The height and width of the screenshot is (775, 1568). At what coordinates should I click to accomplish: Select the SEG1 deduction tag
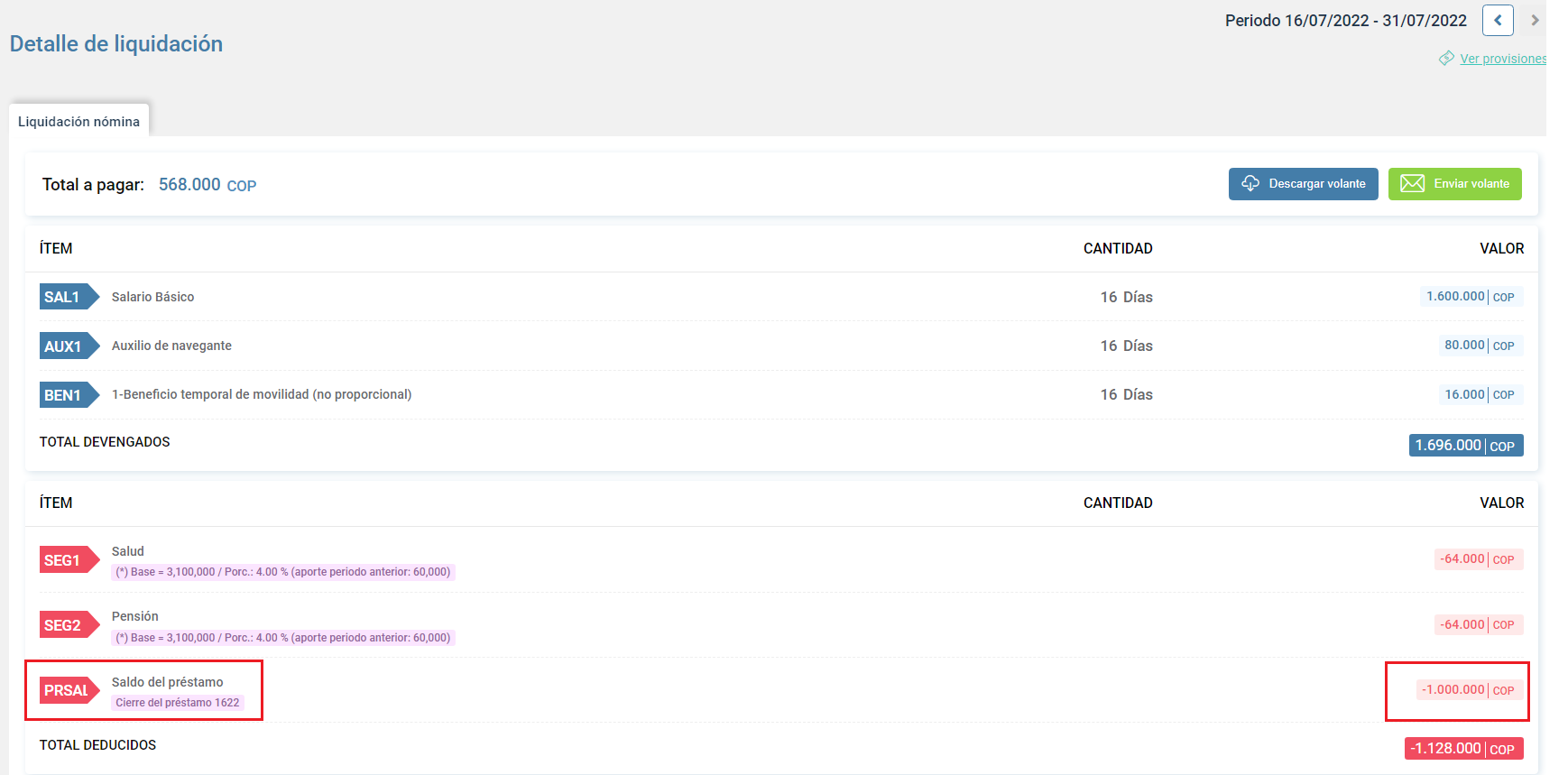point(69,560)
